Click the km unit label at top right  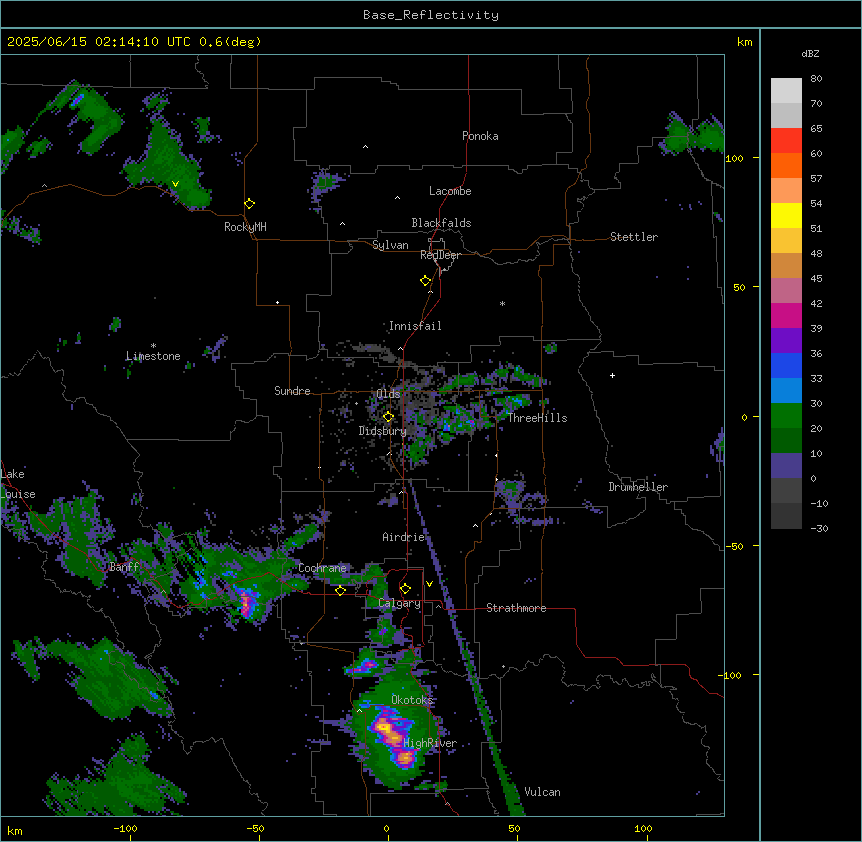tap(744, 42)
